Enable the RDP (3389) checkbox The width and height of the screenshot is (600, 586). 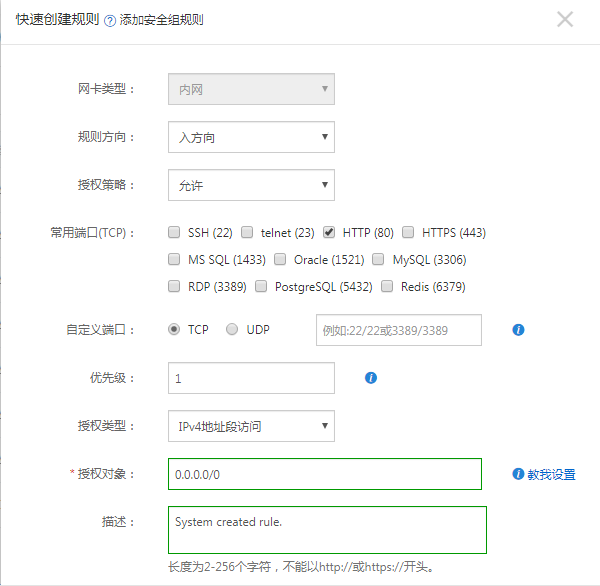click(175, 287)
